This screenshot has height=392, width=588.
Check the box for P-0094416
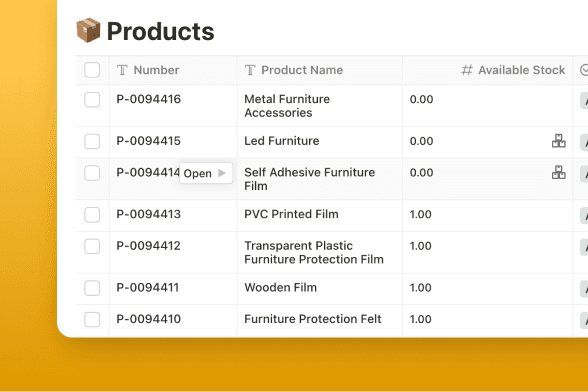tap(92, 100)
